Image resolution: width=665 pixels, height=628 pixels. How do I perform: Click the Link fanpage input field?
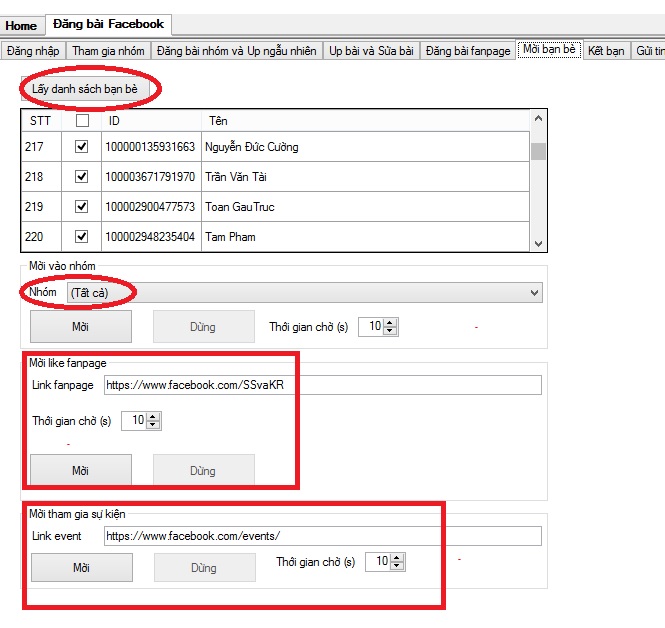323,385
